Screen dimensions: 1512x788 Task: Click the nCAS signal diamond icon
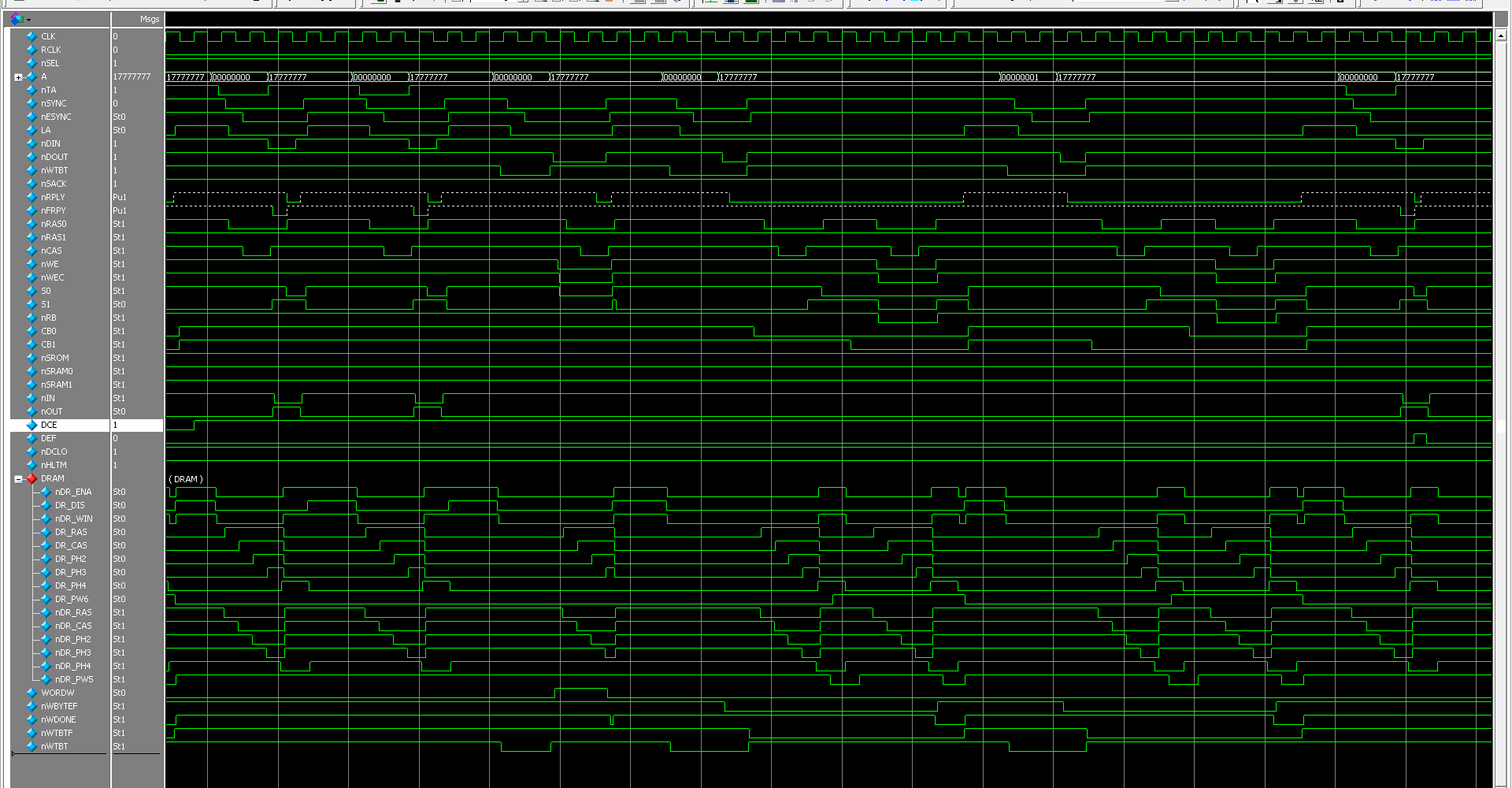31,251
